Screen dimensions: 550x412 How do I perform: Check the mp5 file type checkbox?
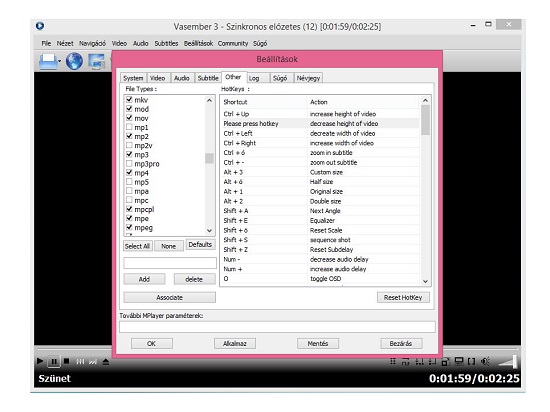129,182
